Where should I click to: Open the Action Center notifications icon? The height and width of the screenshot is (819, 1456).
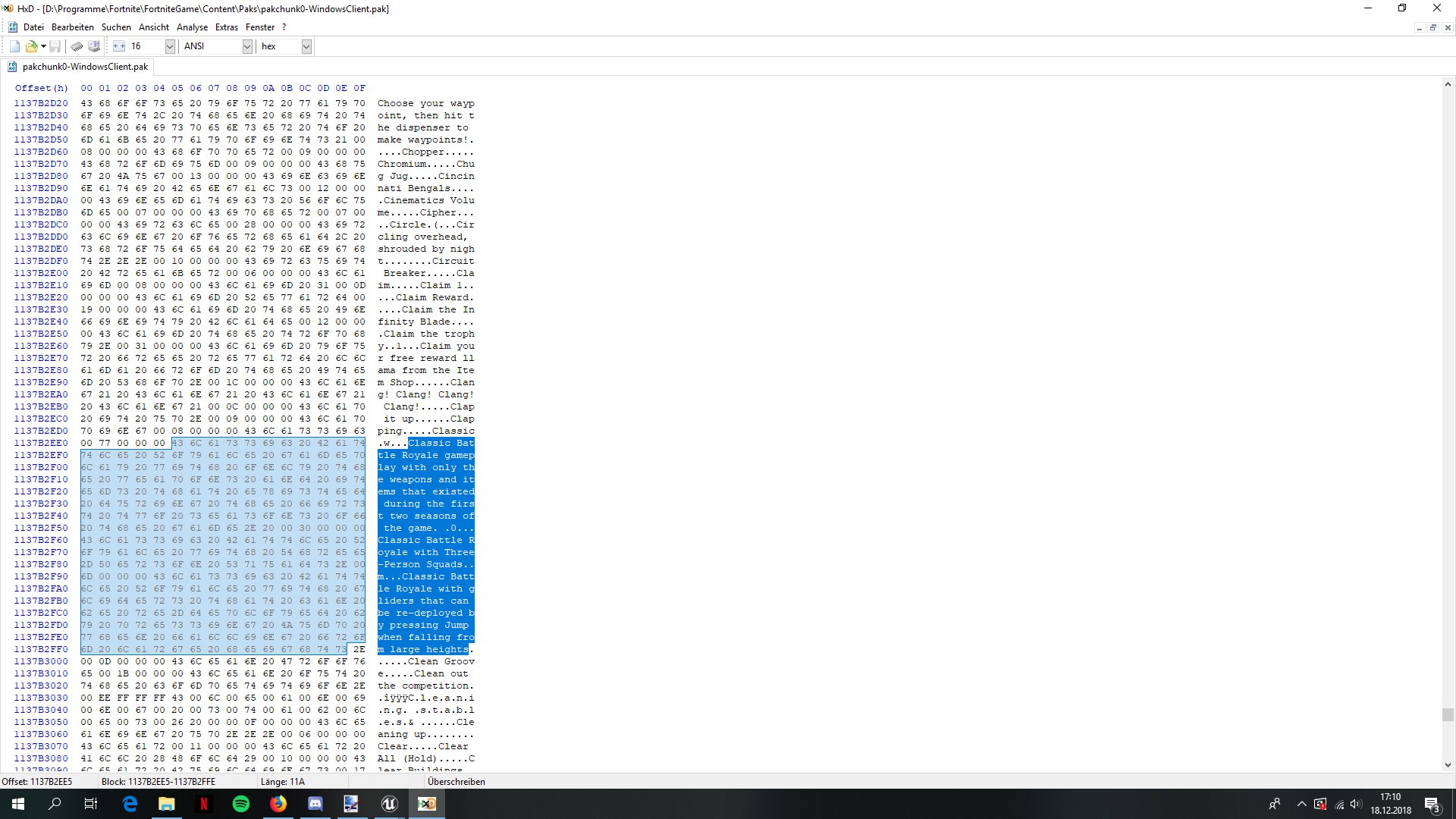(1432, 804)
